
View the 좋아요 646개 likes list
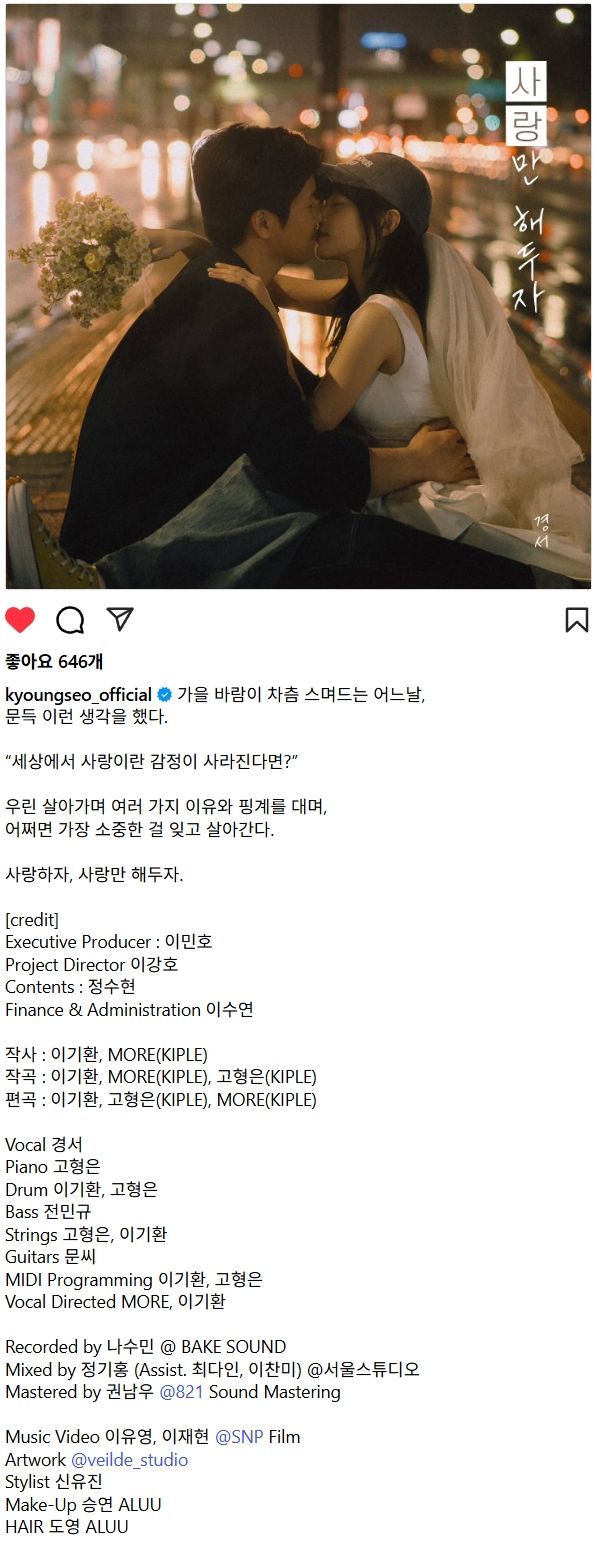point(54,661)
